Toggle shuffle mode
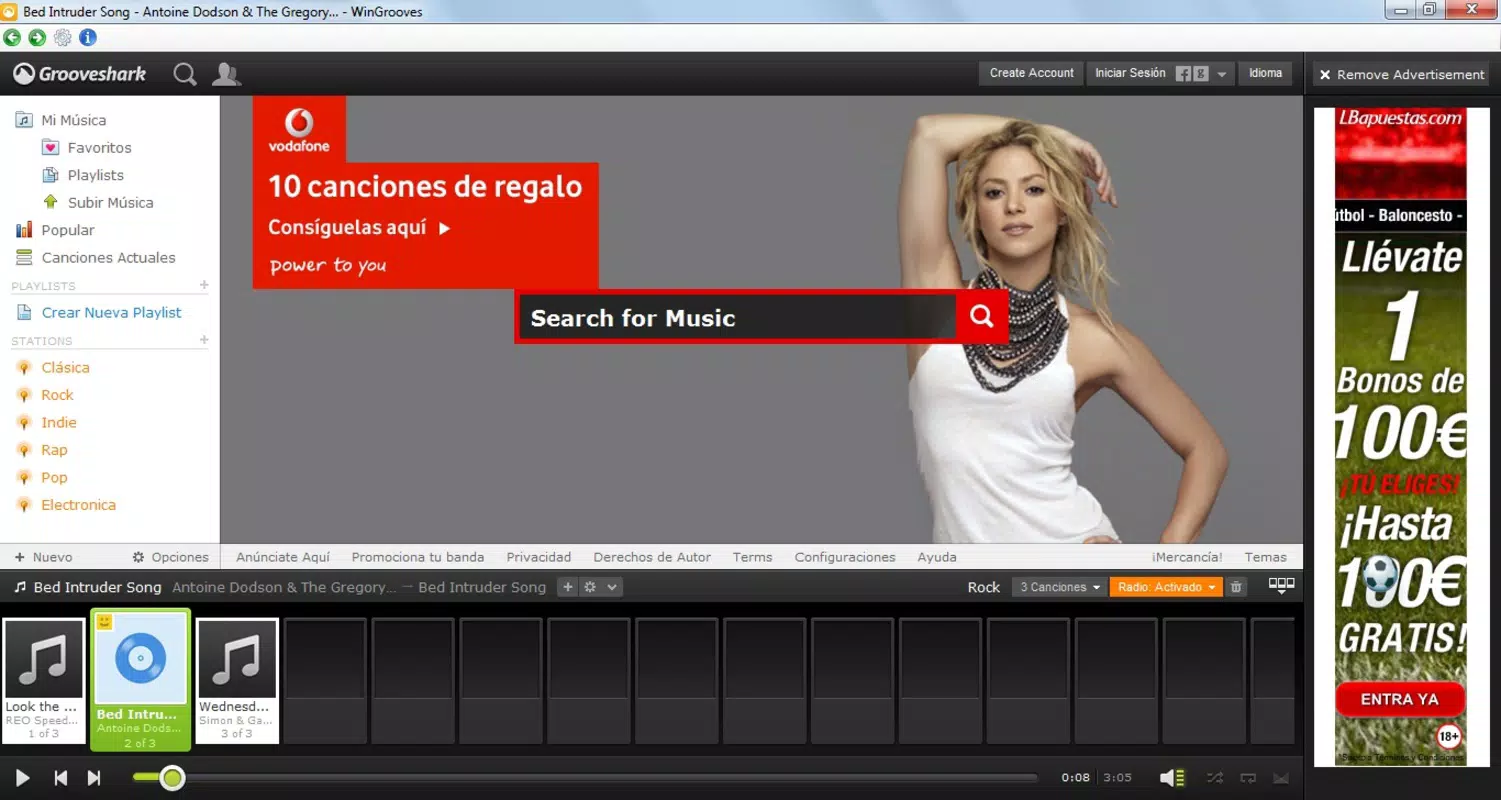1501x800 pixels. [x=1215, y=777]
